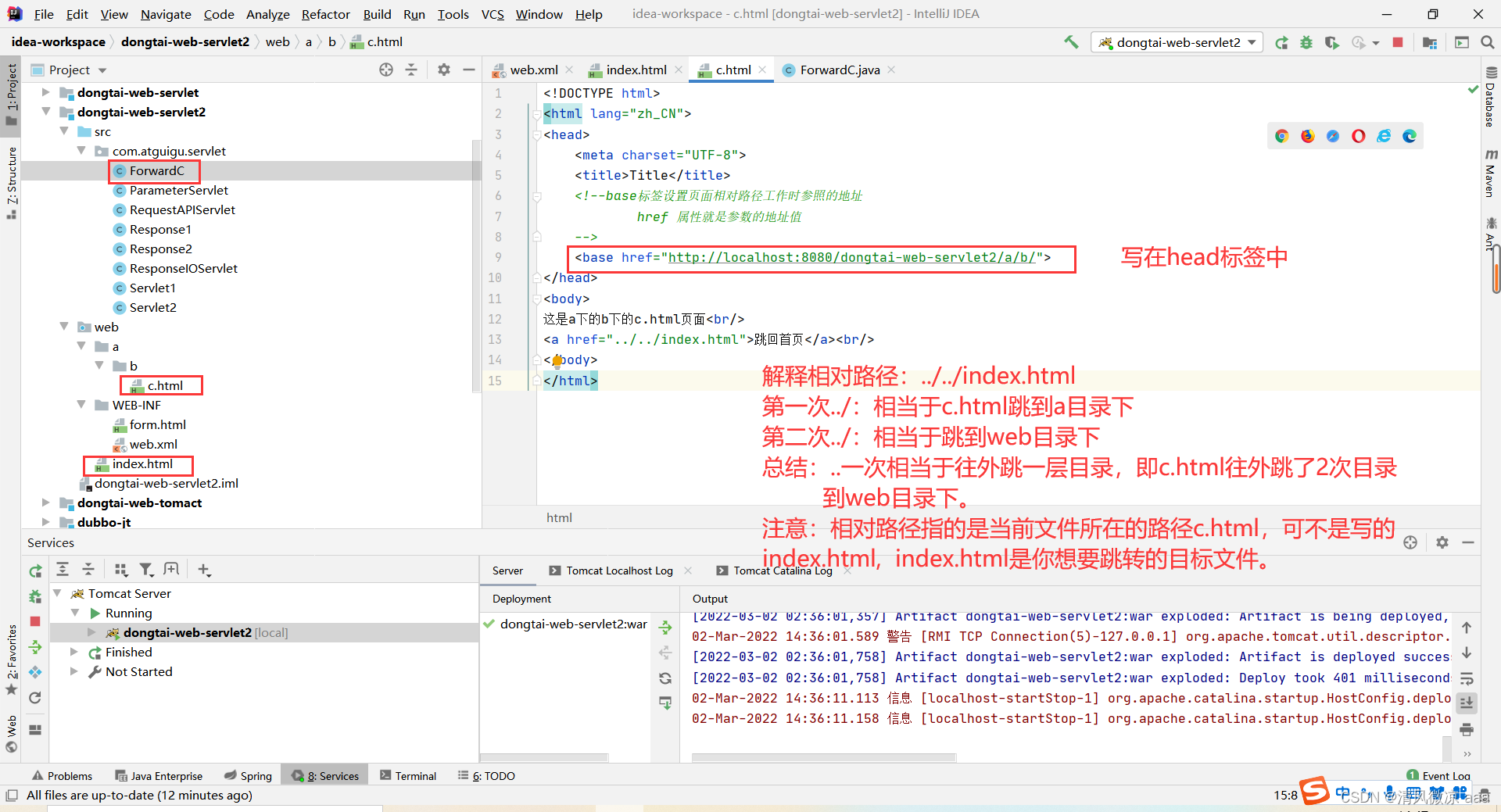The image size is (1501, 812).
Task: Click the caret position 15:8 in status bar
Action: 1285,796
